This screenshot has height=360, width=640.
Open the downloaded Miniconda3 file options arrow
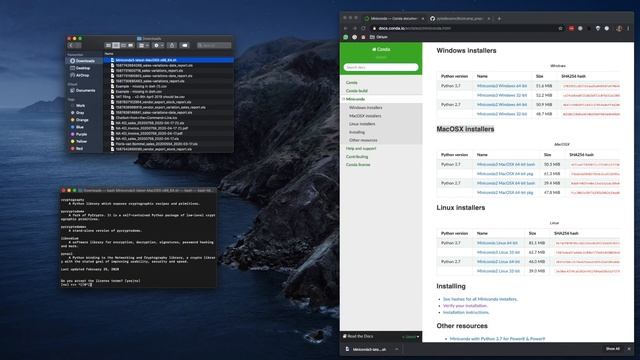click(396, 349)
